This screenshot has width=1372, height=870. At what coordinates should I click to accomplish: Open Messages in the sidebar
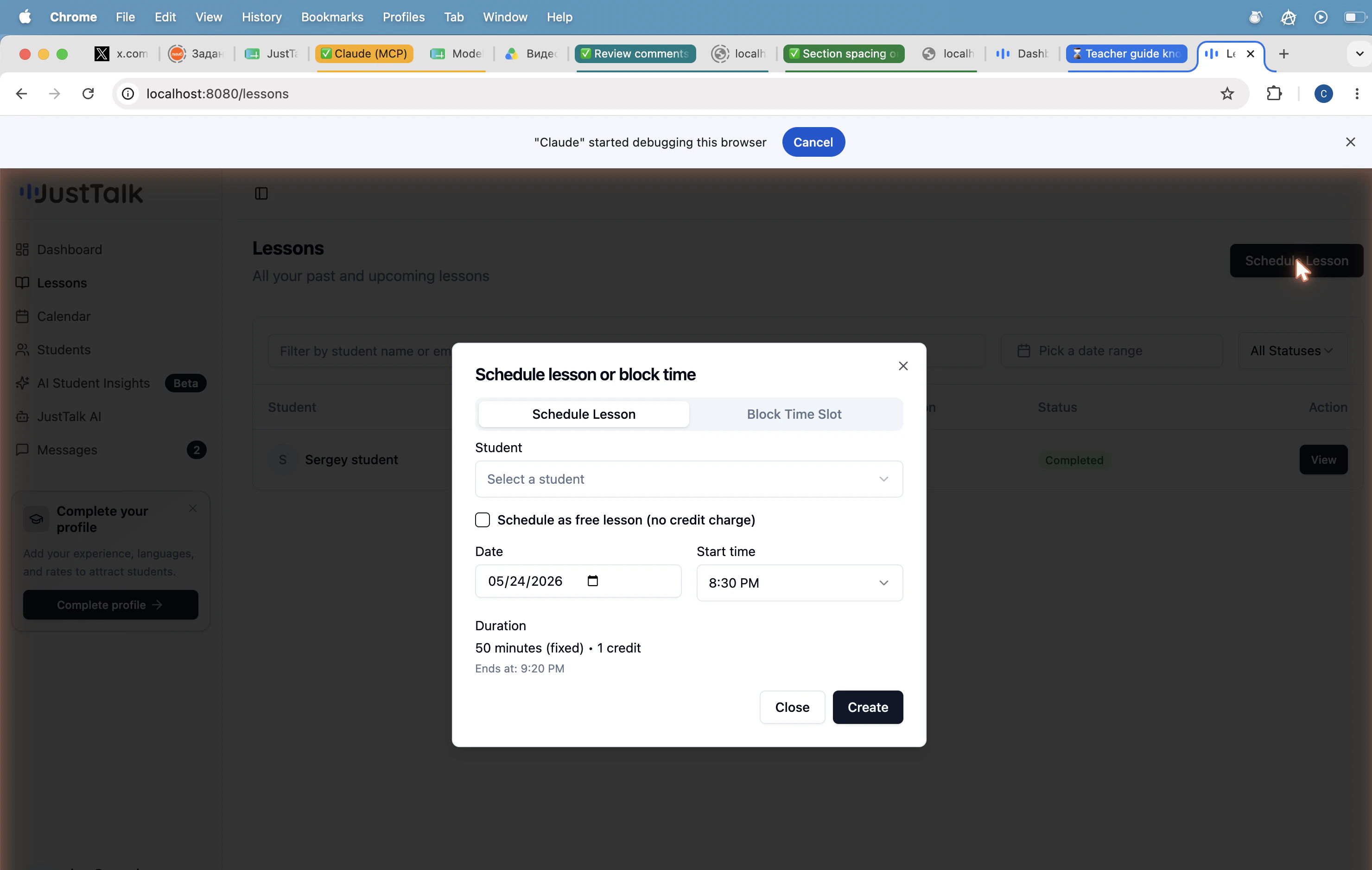point(67,450)
